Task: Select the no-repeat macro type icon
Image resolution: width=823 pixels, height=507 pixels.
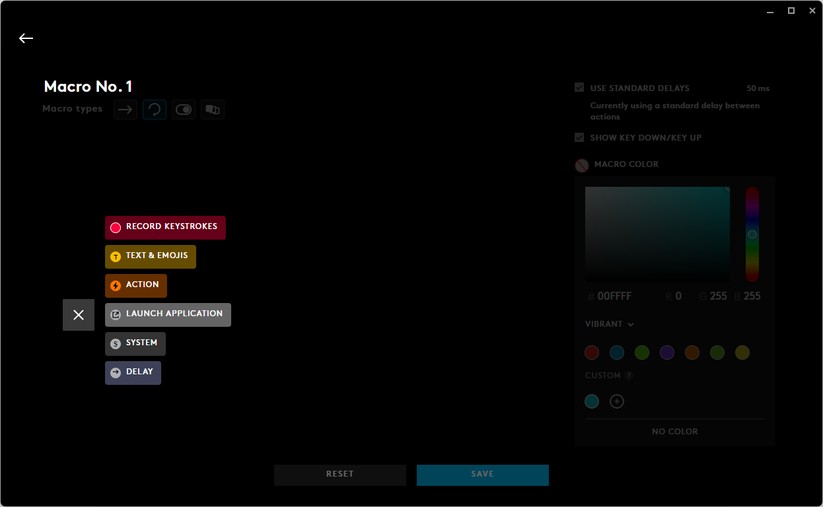Action: tap(125, 110)
